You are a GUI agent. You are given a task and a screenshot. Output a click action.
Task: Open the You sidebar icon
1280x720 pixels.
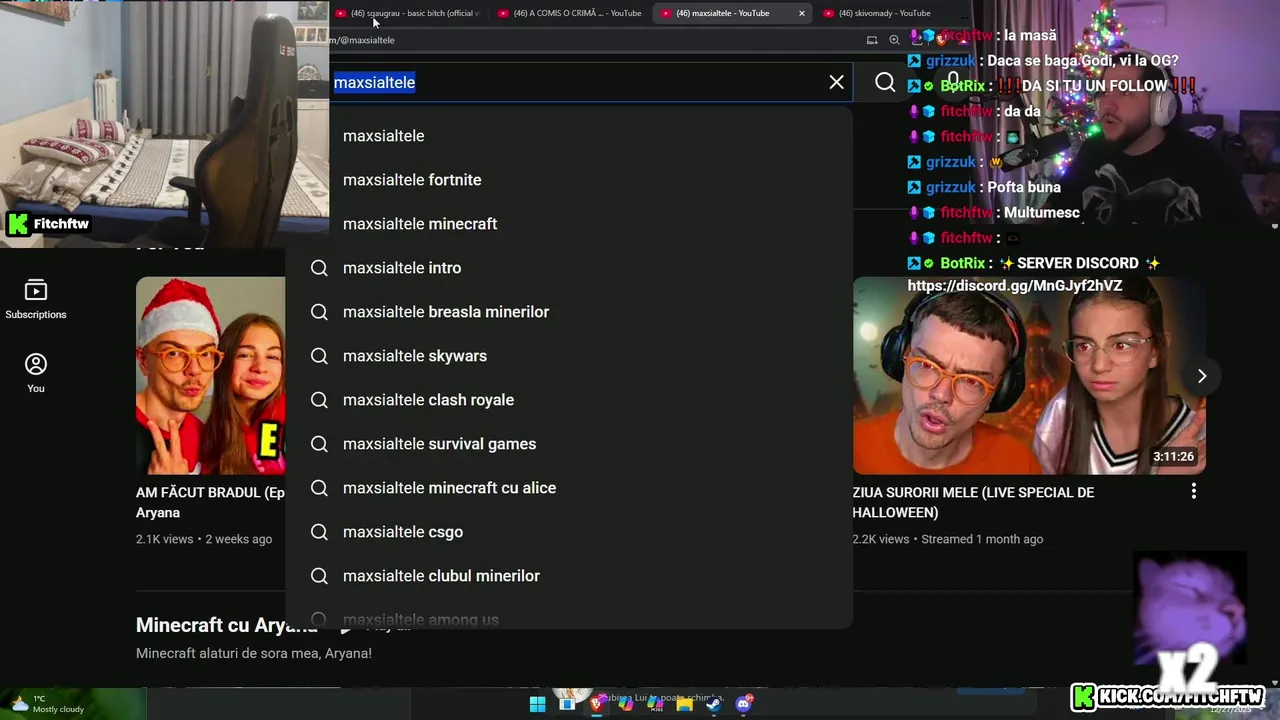point(36,373)
